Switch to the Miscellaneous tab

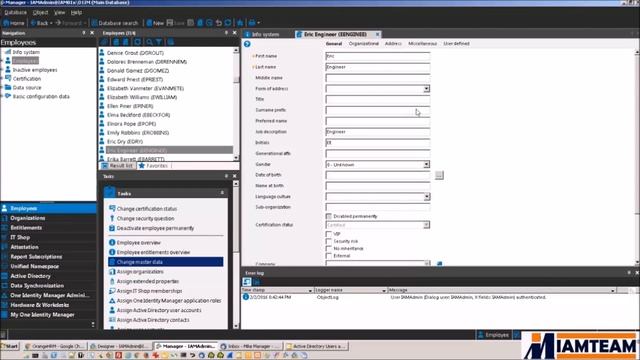[x=422, y=44]
